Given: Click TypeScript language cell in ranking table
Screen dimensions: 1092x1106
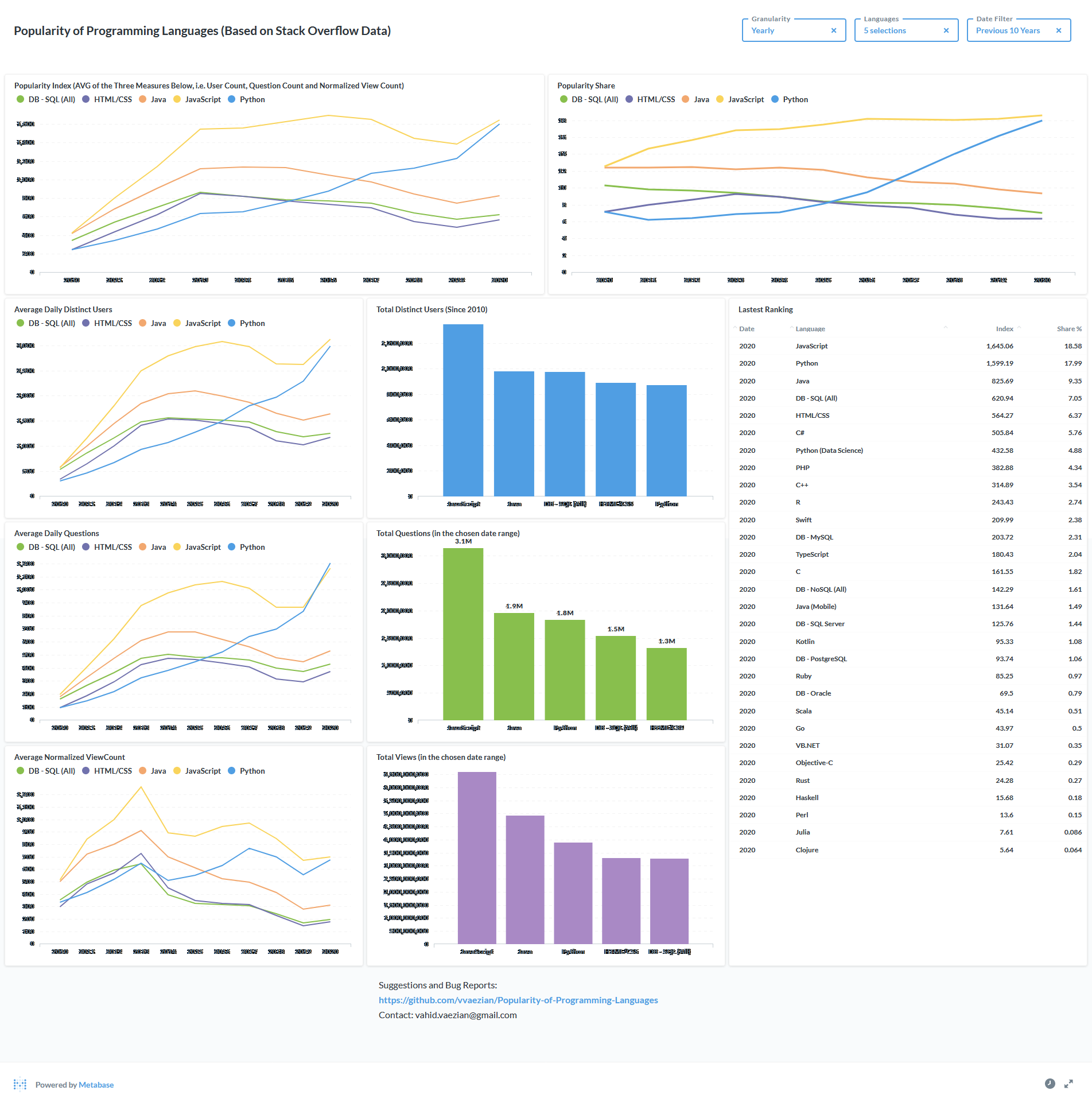Looking at the screenshot, I should click(x=812, y=554).
